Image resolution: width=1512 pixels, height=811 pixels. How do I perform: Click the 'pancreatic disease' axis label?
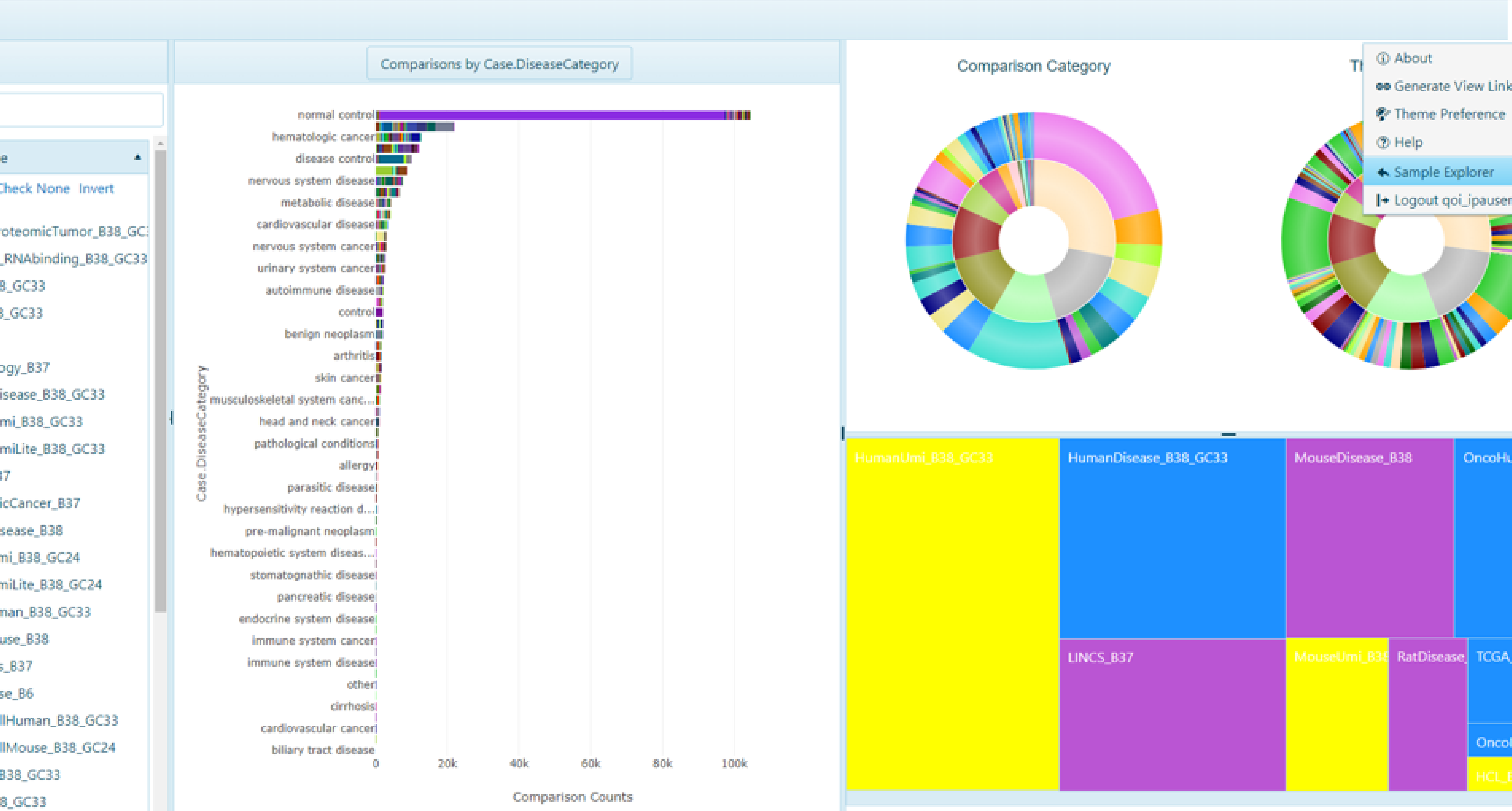click(x=326, y=597)
